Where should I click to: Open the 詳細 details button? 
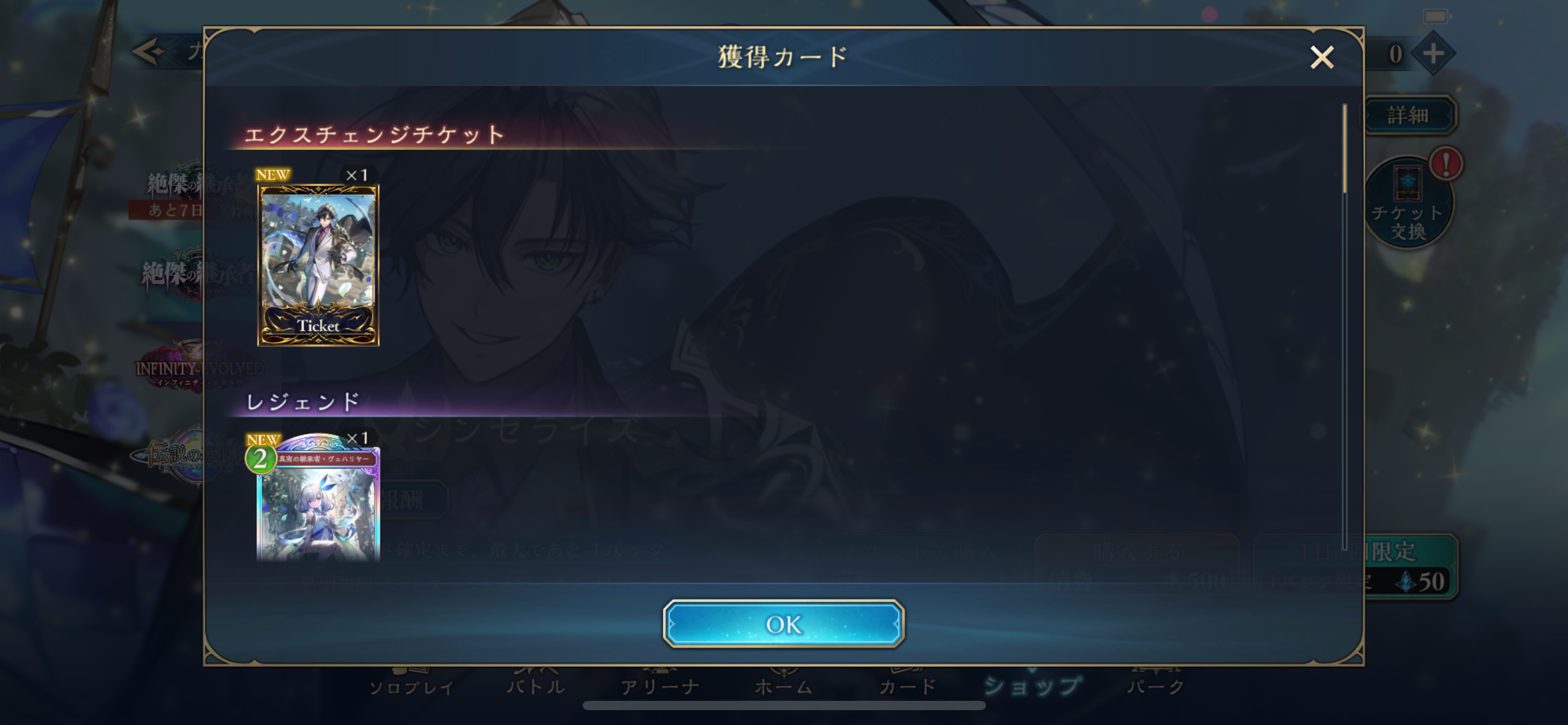[x=1408, y=115]
